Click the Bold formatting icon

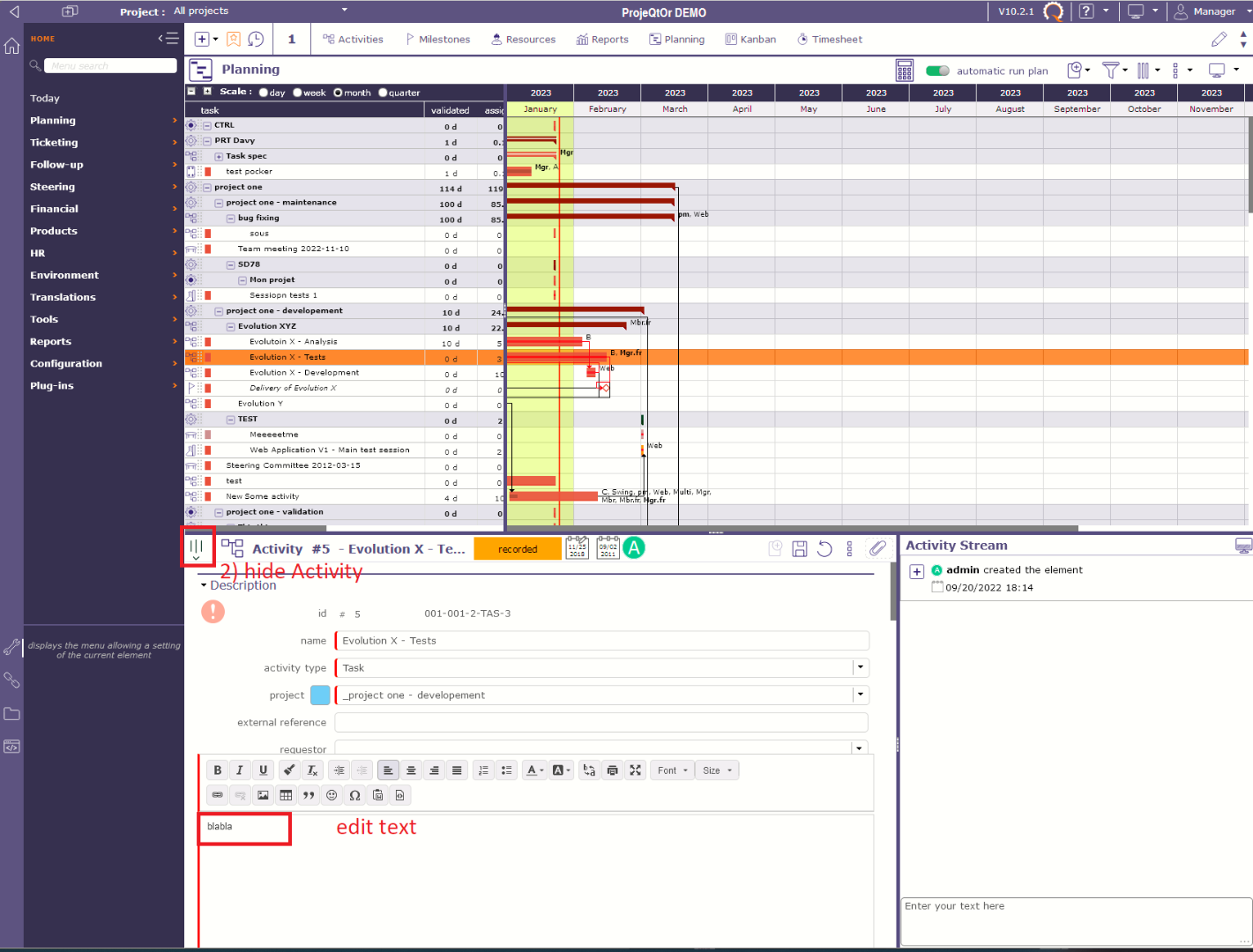[217, 770]
